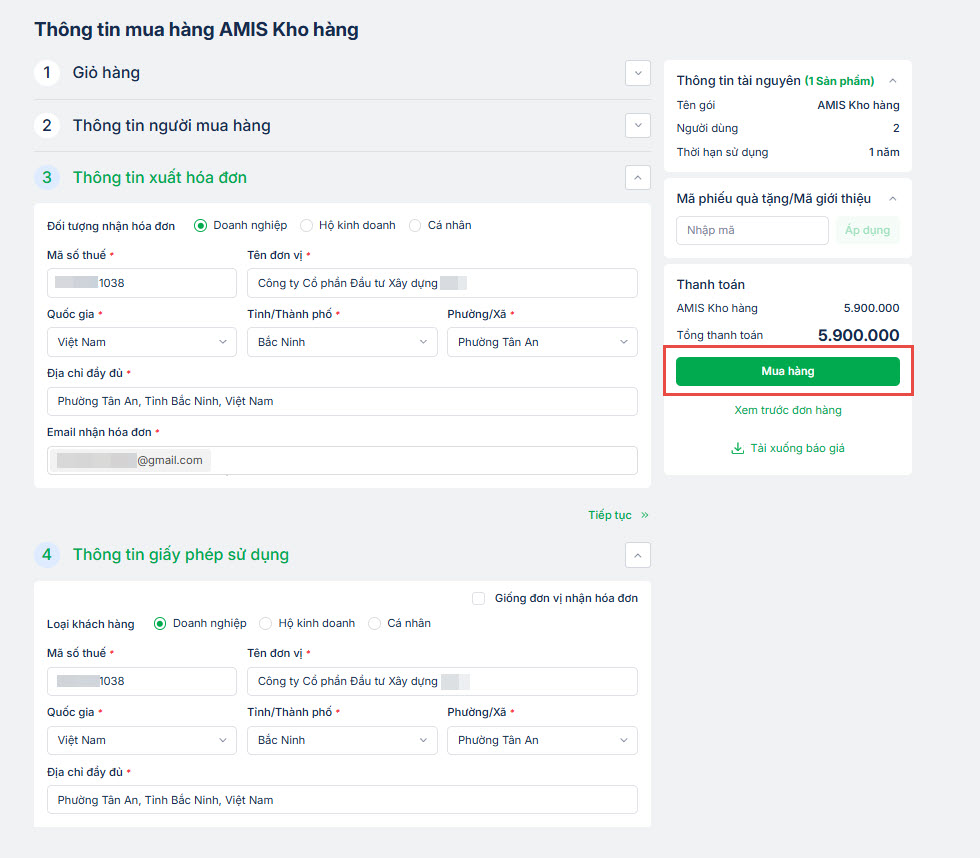
Task: Collapse the Mã phiếu quà tặng panel arrow
Action: [893, 199]
